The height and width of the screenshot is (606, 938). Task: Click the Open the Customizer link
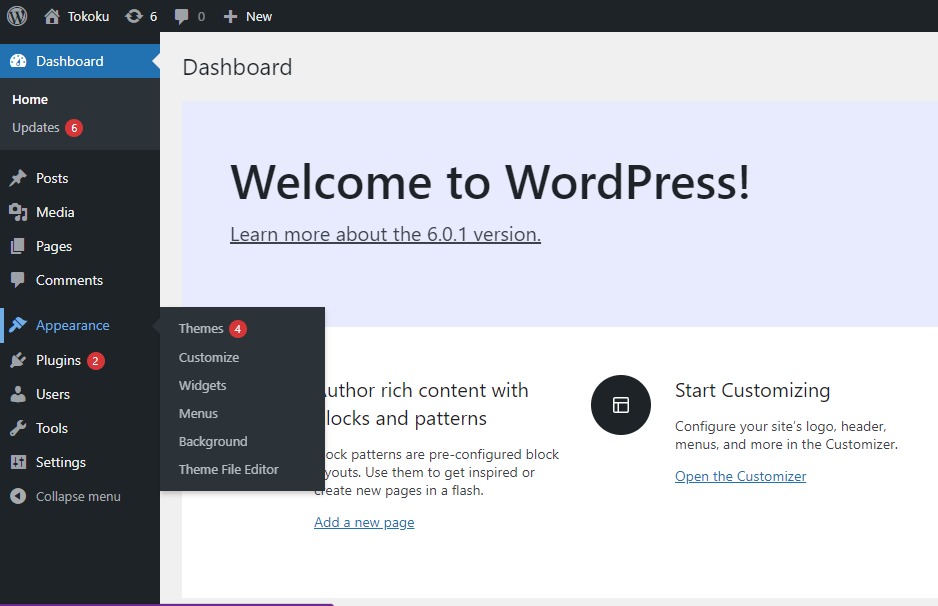click(741, 476)
